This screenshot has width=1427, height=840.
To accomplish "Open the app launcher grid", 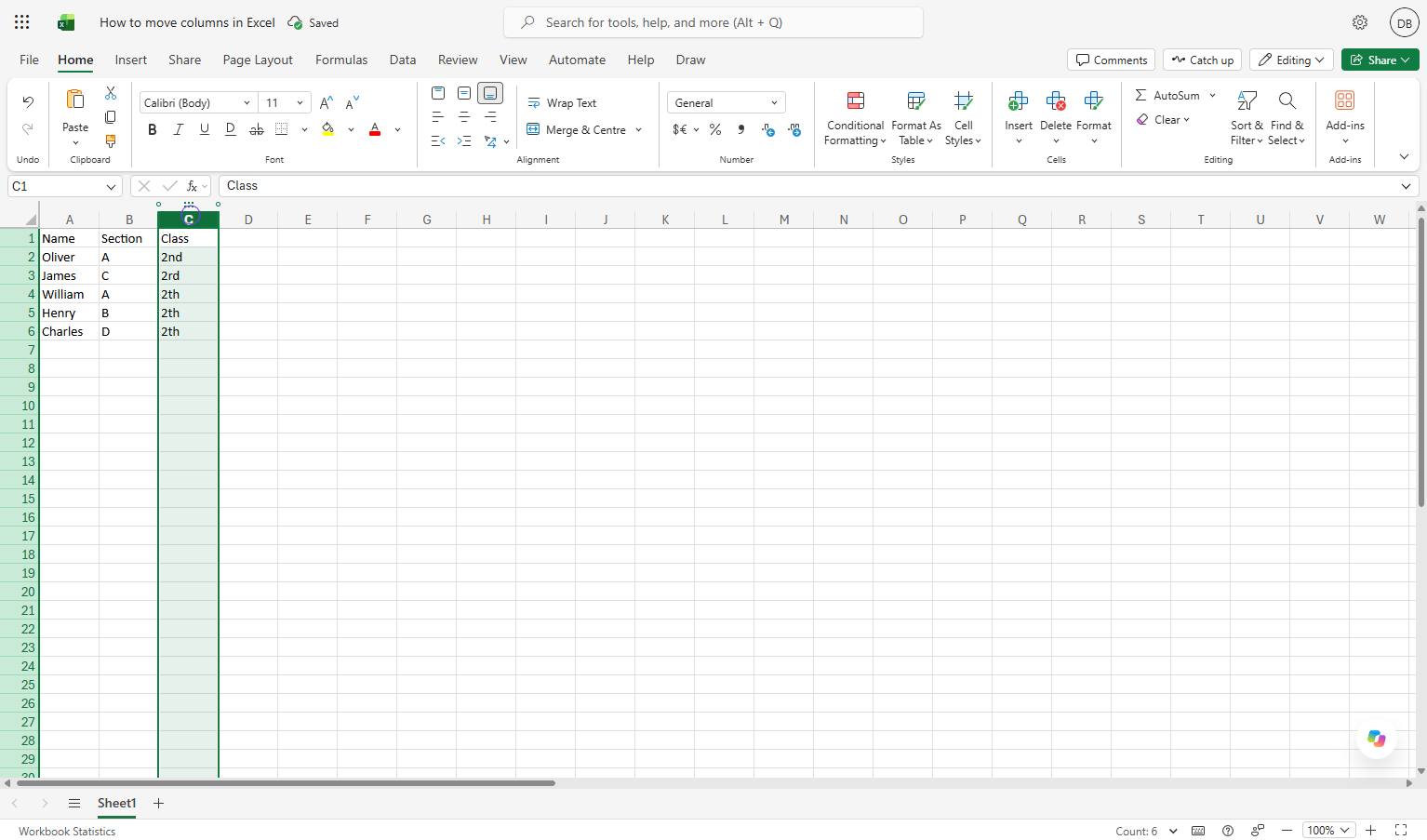I will [x=22, y=22].
